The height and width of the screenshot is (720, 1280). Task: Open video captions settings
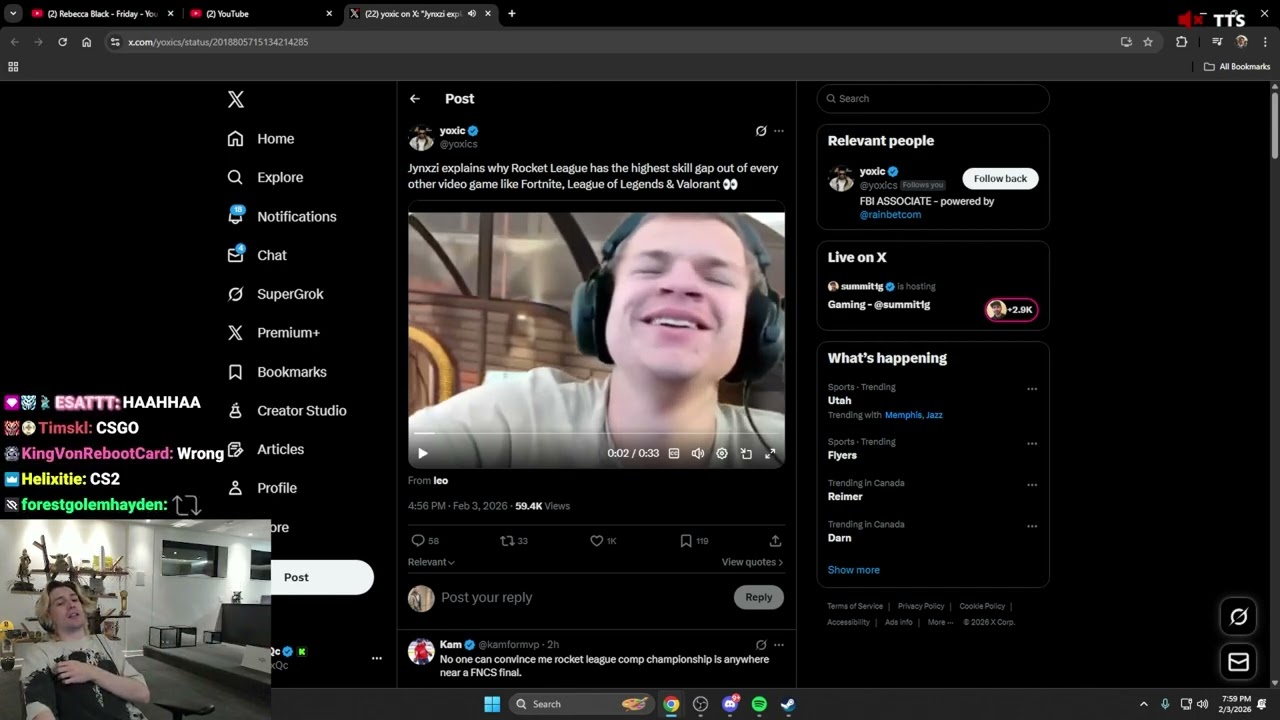coord(674,453)
